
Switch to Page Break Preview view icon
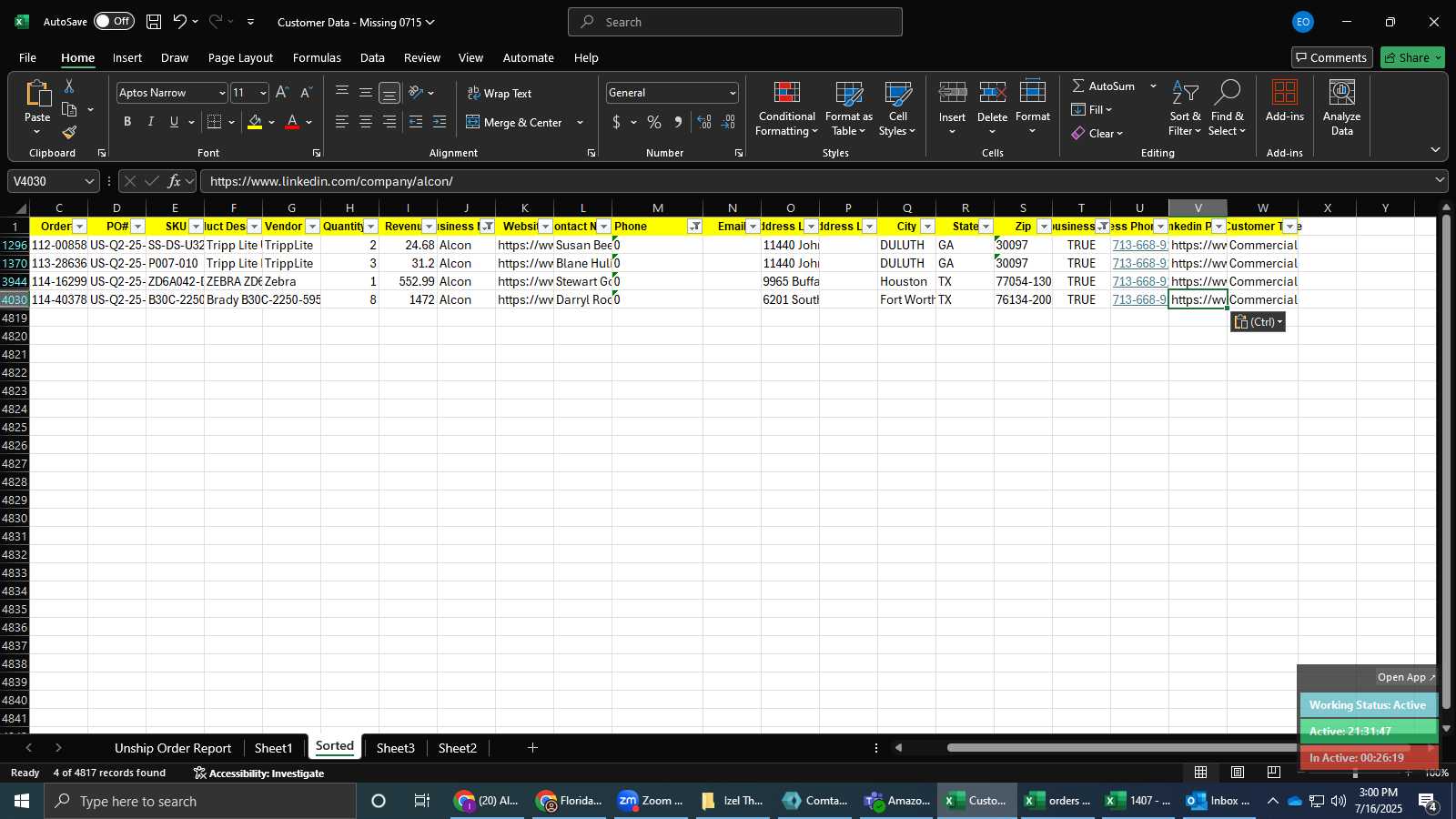(1273, 773)
